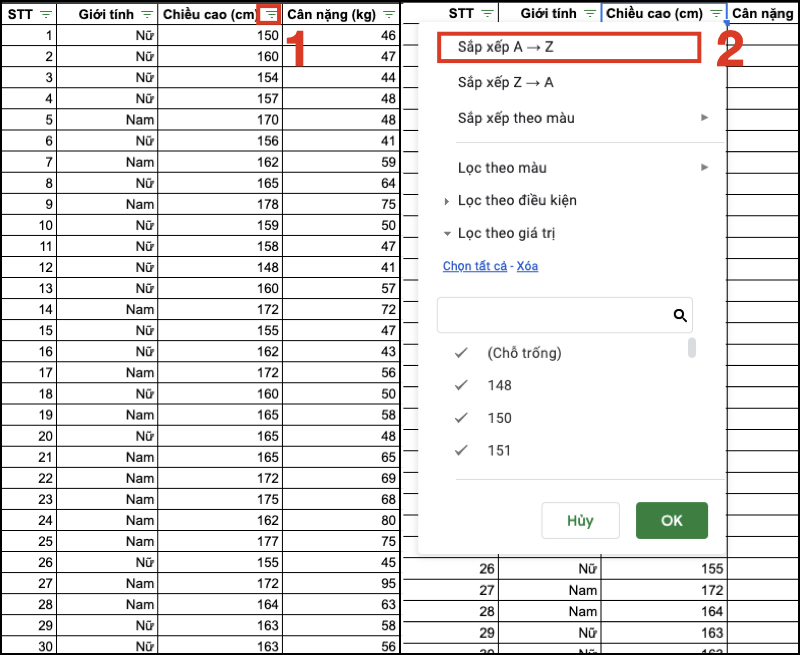Select height 177 cell in left table

[x=220, y=541]
